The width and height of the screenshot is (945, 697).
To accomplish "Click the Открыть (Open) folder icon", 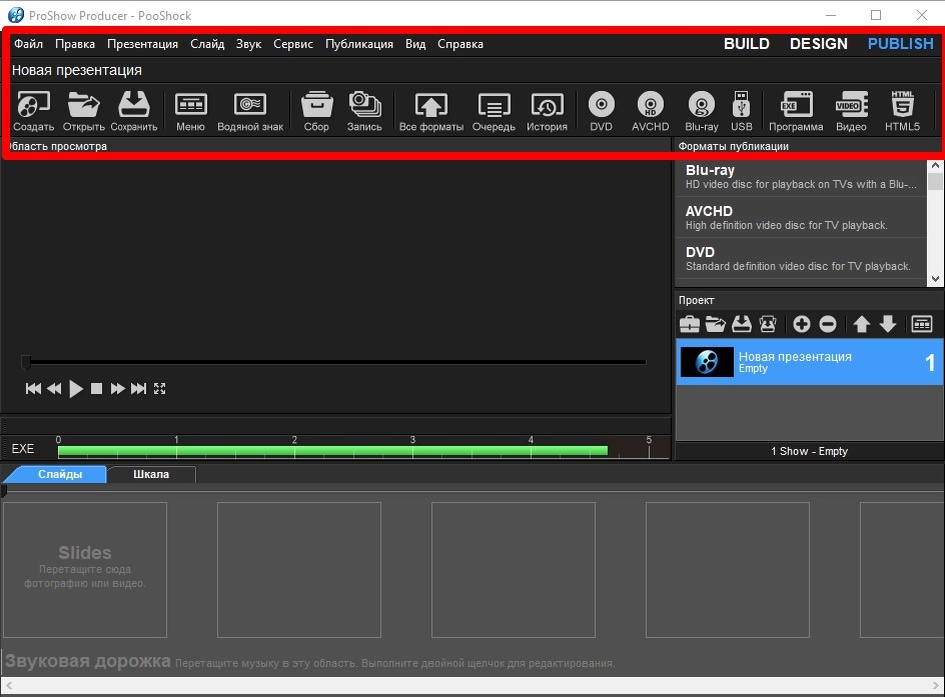I will tap(84, 111).
